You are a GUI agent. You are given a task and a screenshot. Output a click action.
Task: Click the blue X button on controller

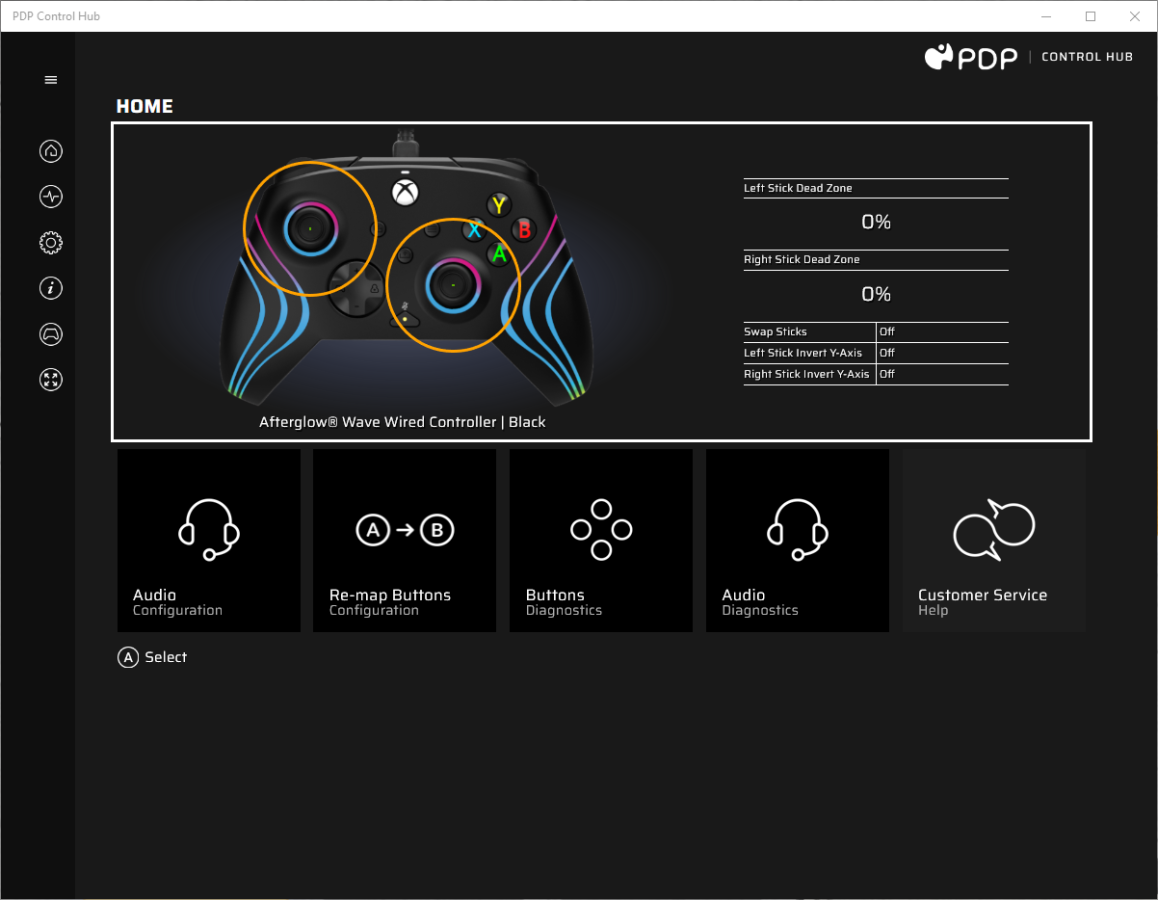point(474,230)
